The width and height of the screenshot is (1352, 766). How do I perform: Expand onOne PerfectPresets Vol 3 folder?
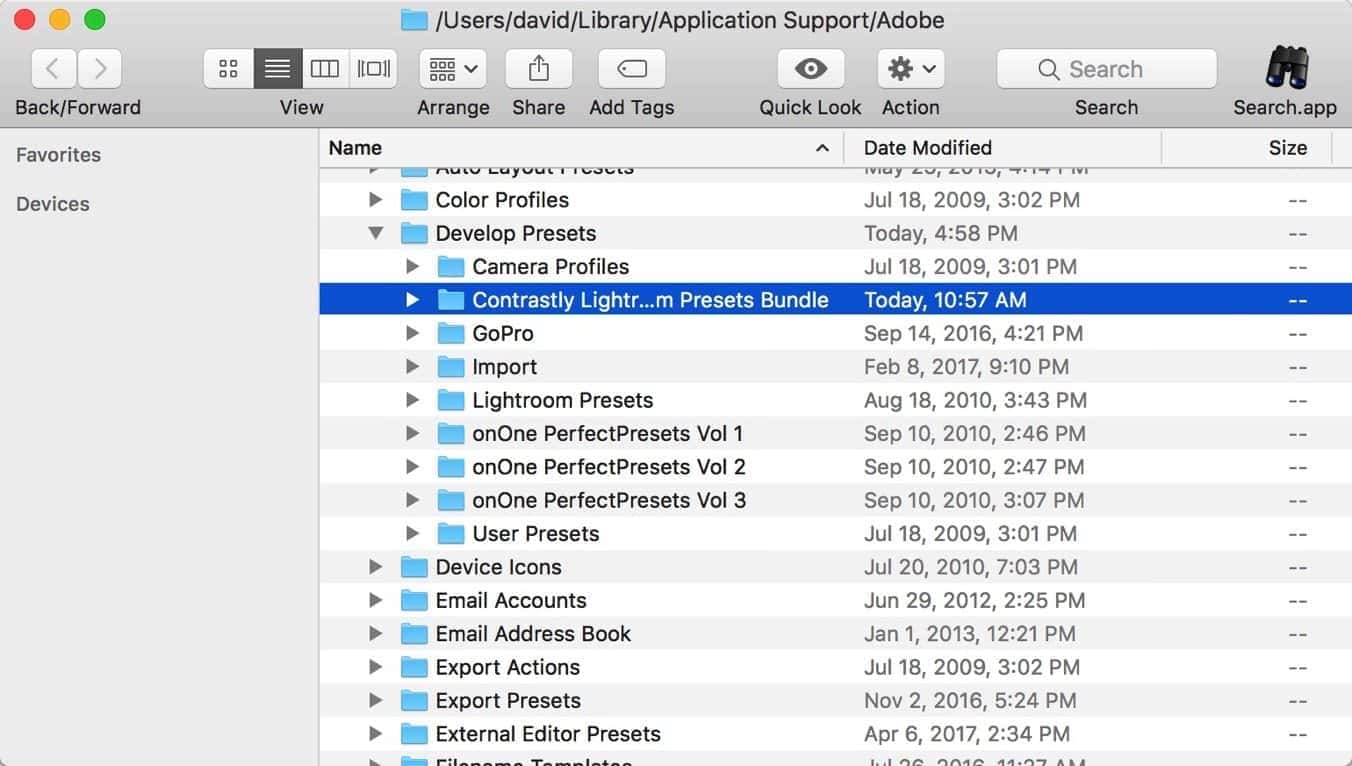pos(412,500)
